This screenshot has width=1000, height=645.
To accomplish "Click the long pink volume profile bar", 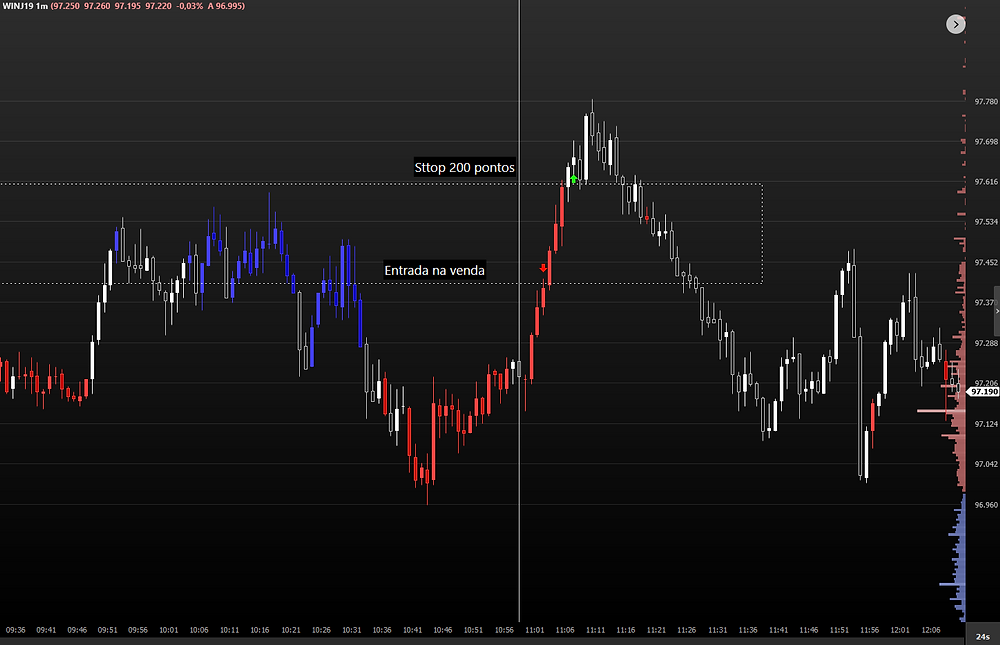I will (941, 411).
